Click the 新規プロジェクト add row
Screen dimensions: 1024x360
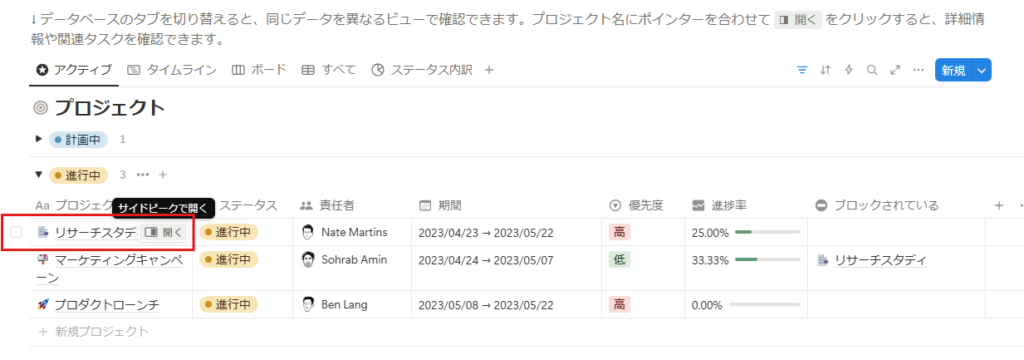(94, 332)
